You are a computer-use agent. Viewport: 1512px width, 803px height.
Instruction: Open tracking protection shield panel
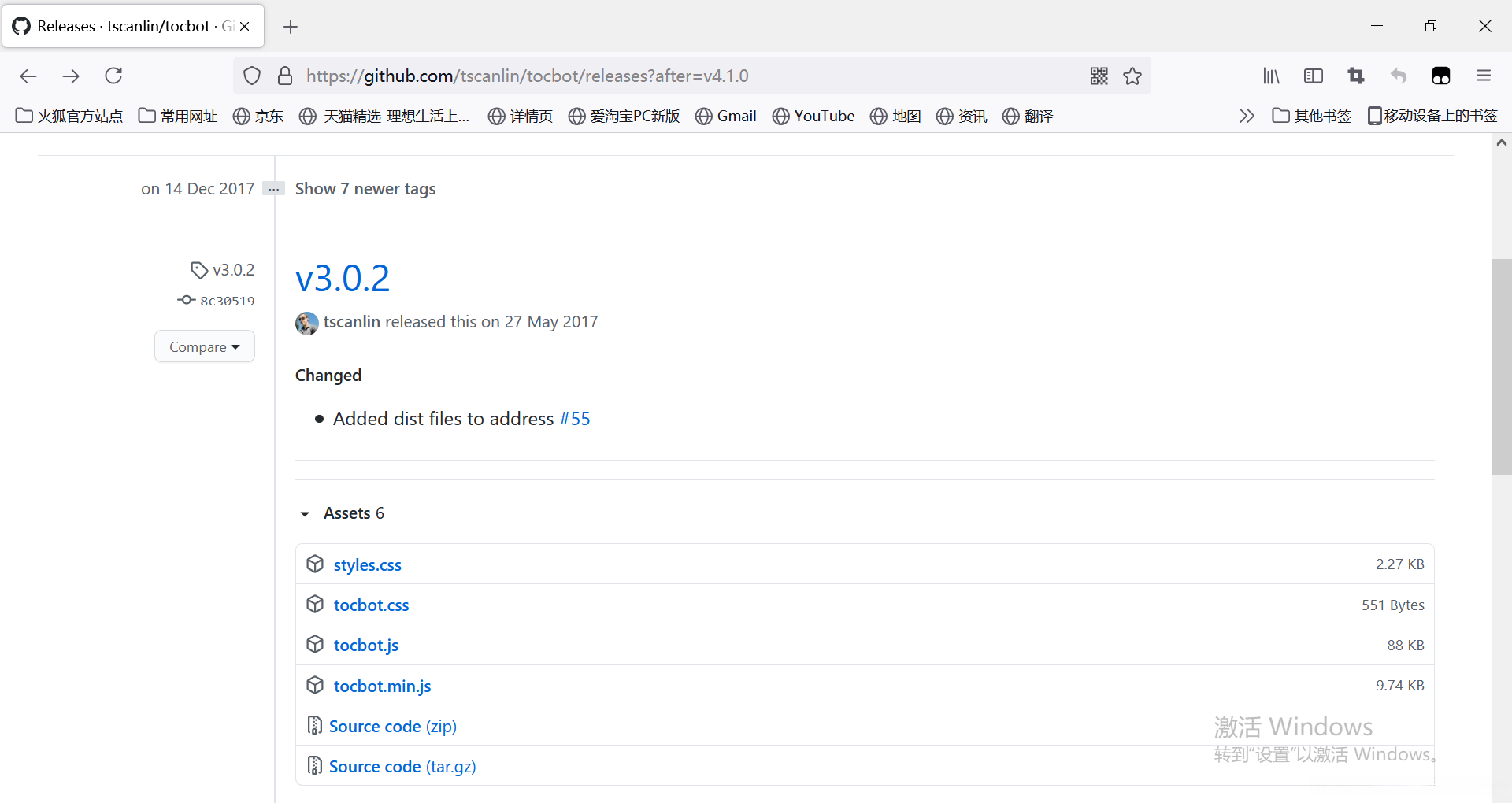pos(252,76)
